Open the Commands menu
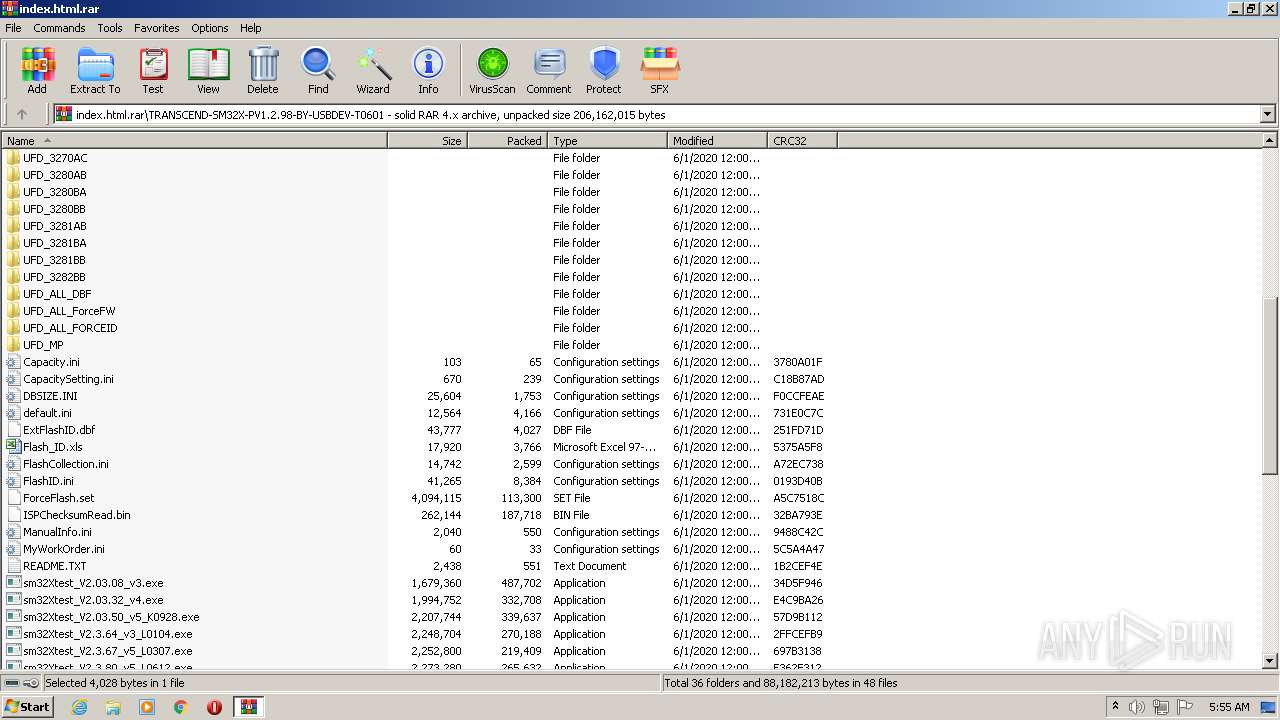1280x720 pixels. tap(59, 28)
